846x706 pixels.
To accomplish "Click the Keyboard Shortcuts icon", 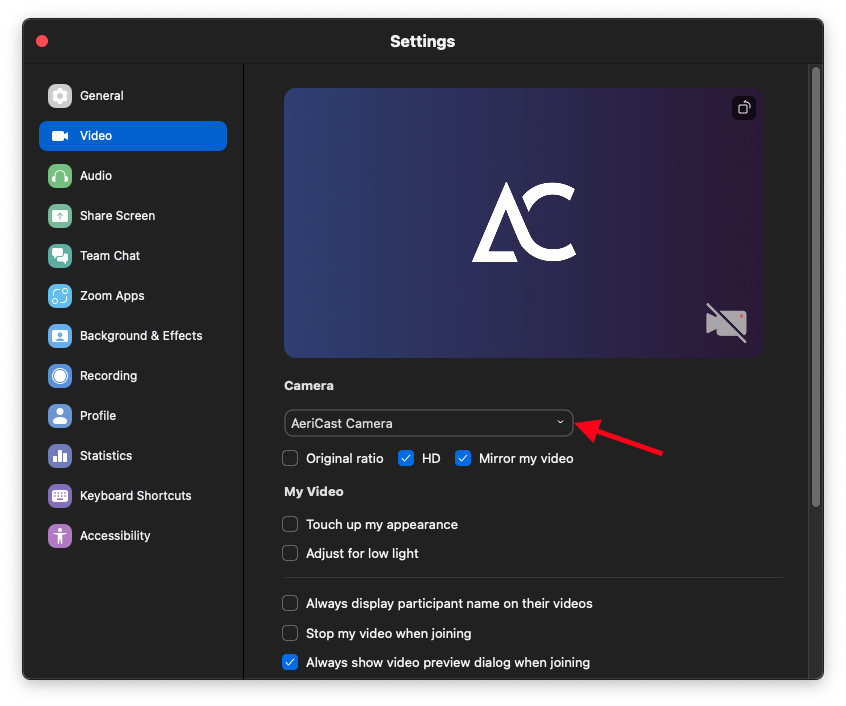I will [60, 496].
